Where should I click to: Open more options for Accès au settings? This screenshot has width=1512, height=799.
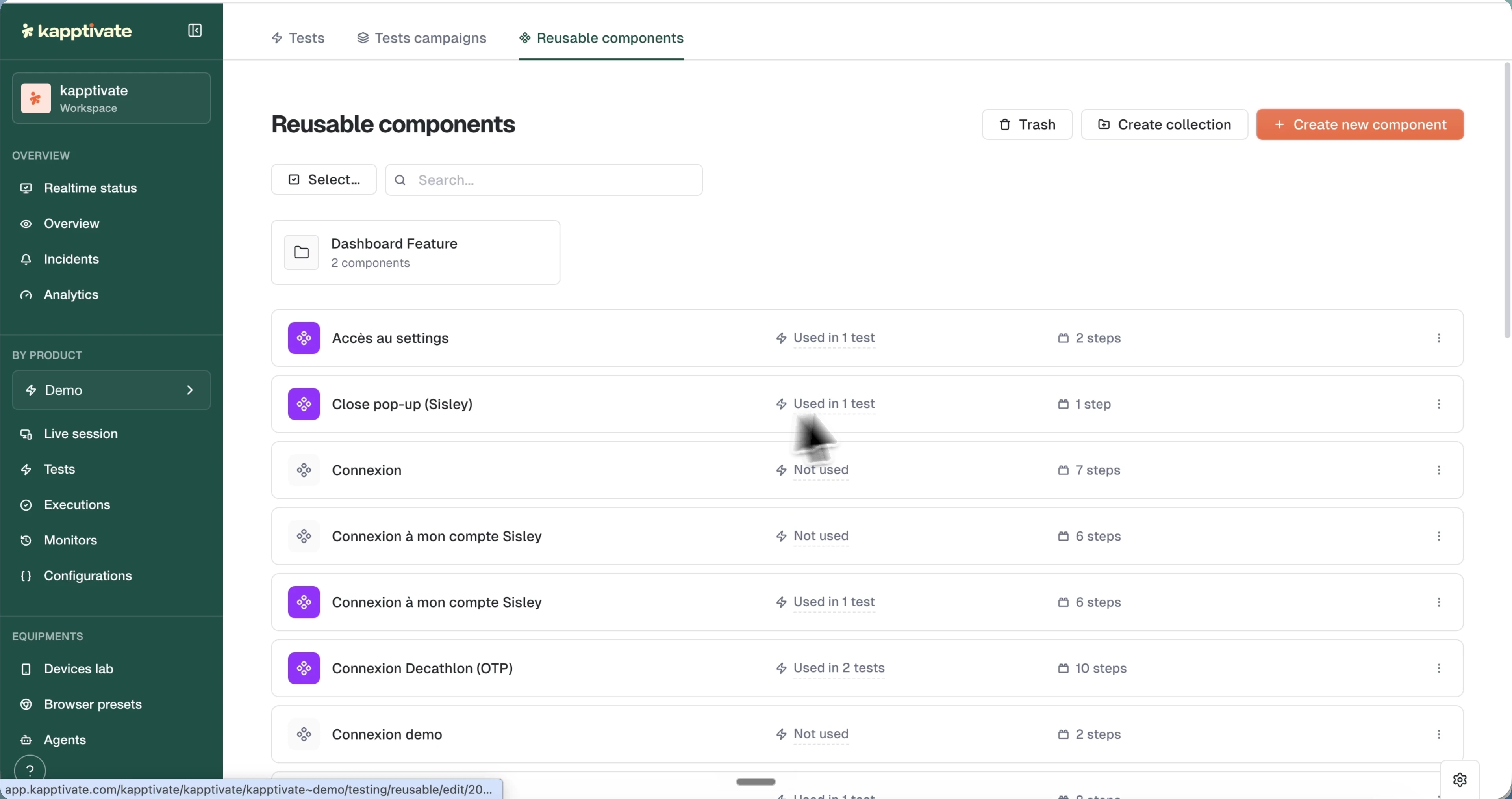point(1439,338)
